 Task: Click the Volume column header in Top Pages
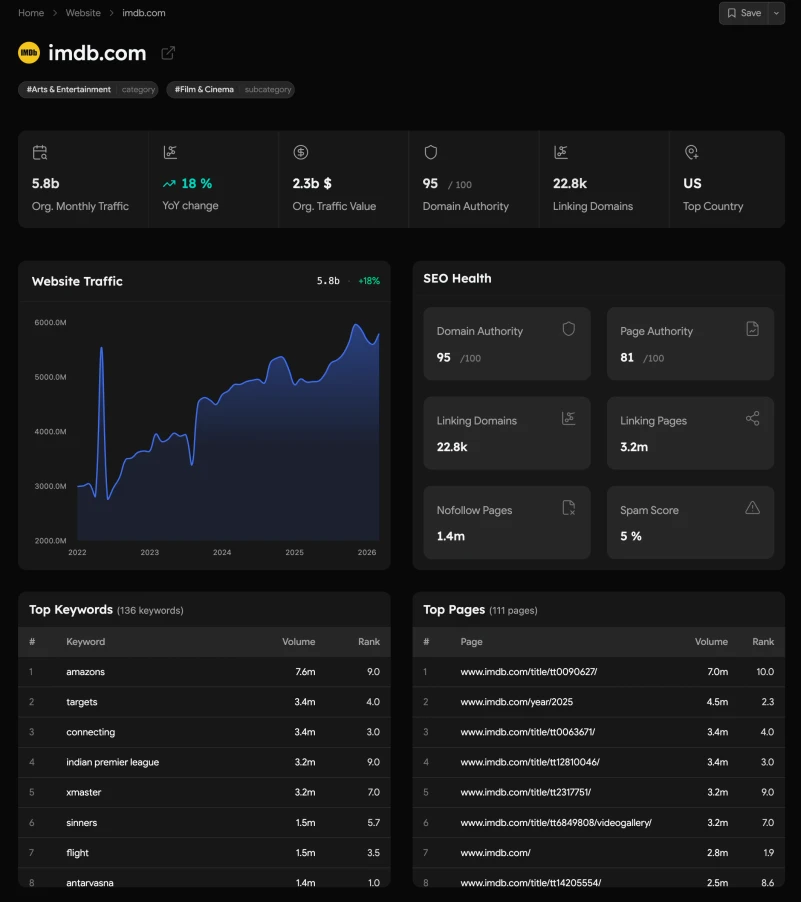711,642
